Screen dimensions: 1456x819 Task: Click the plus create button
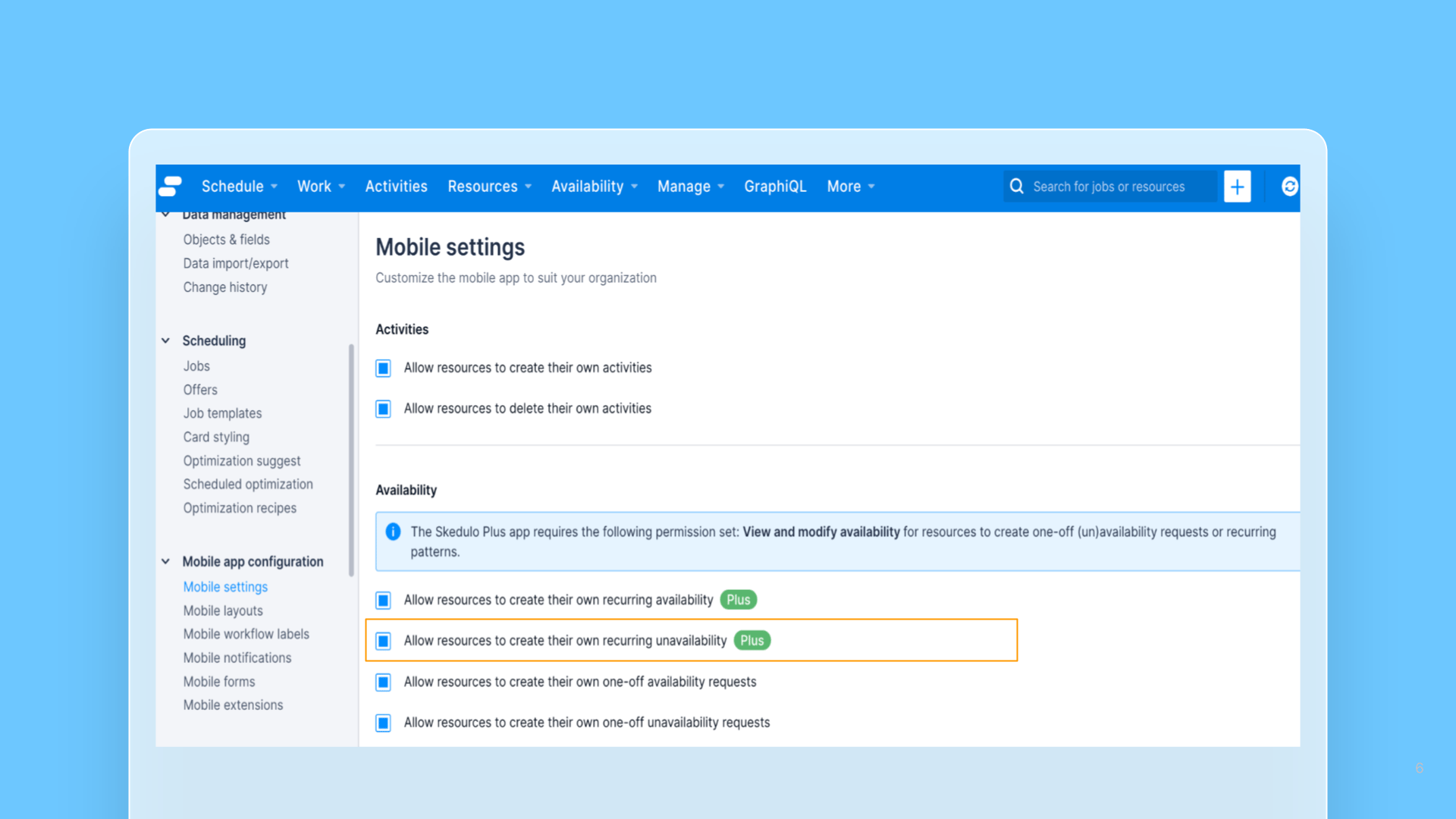click(x=1237, y=187)
